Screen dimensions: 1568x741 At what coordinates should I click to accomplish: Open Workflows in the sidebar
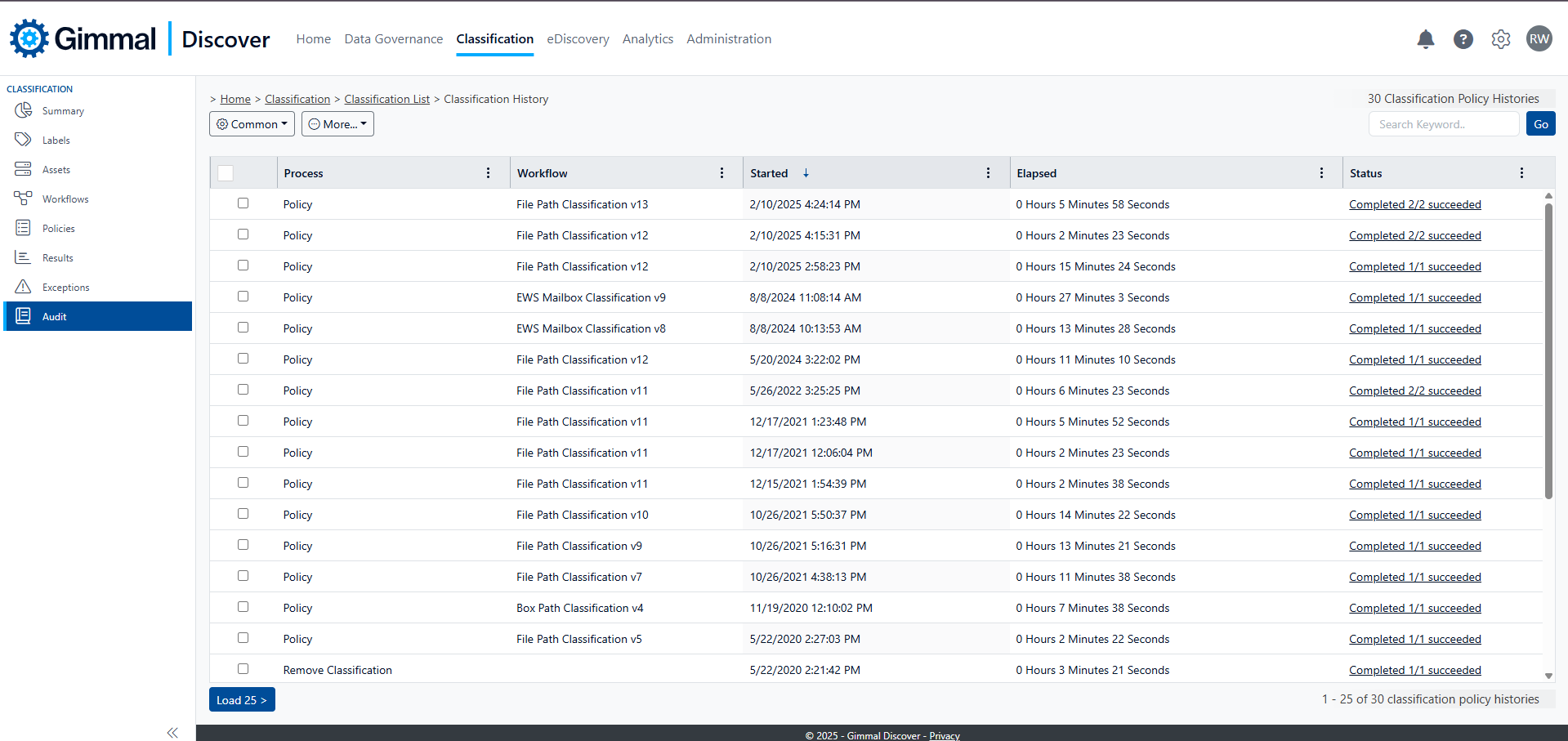(x=65, y=199)
